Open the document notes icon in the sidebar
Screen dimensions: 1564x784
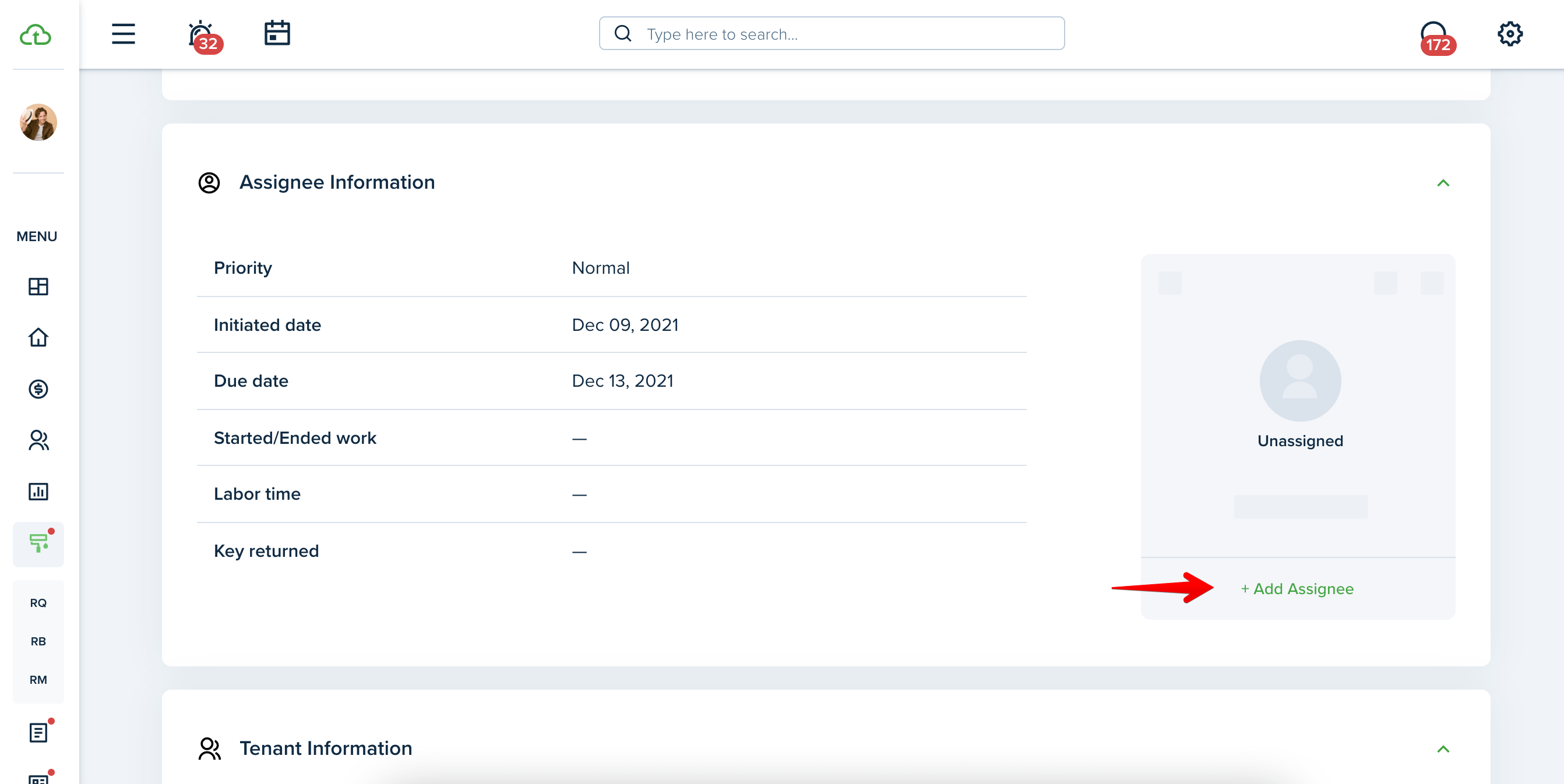[x=38, y=732]
